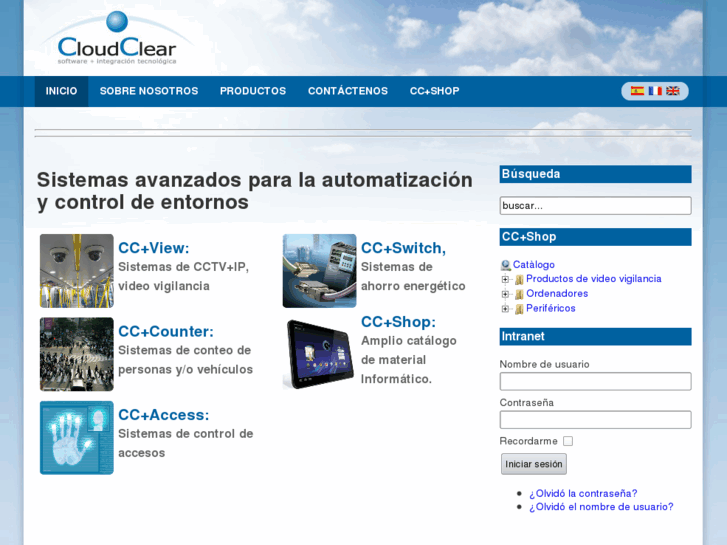The image size is (727, 545).
Task: Click folder icon beside Productos de video vigilancia
Action: tap(519, 279)
